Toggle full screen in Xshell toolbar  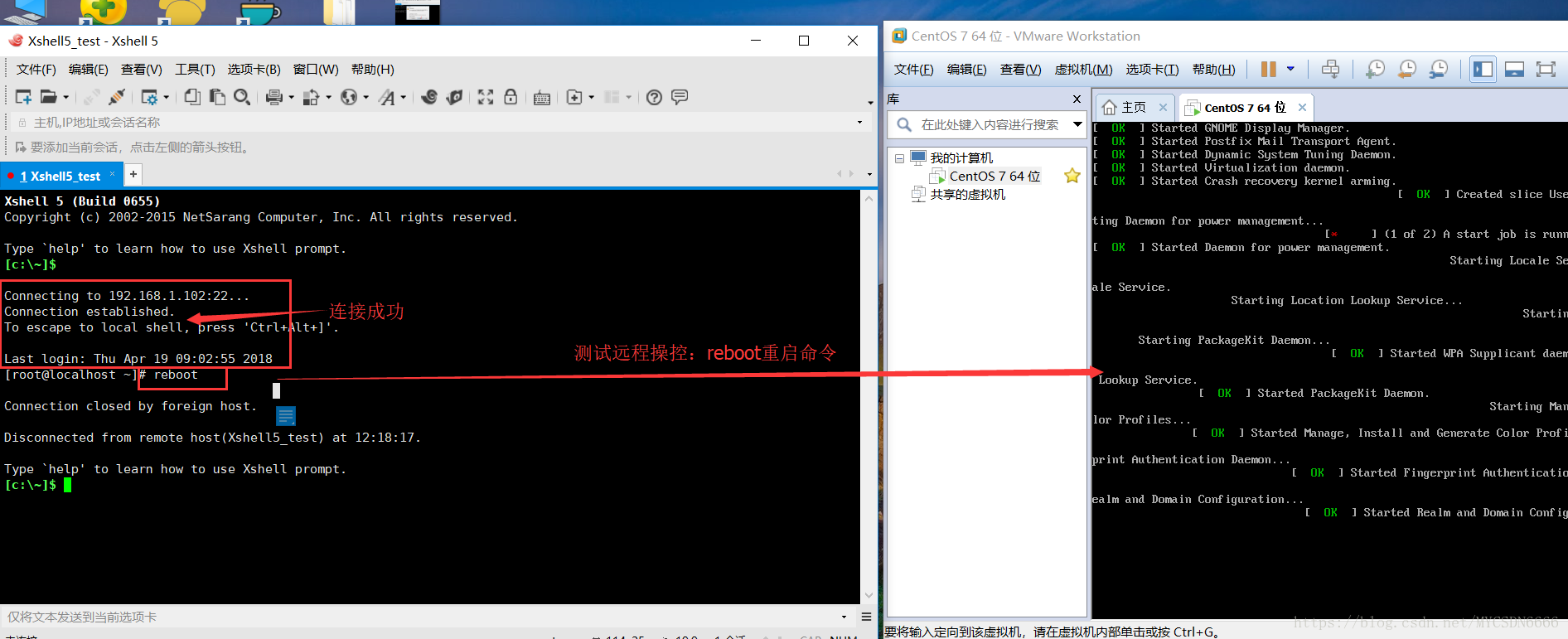click(486, 97)
